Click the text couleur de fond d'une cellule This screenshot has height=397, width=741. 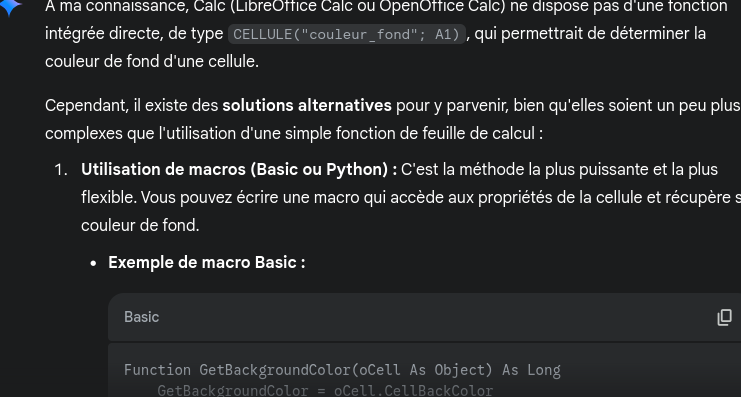(x=152, y=61)
